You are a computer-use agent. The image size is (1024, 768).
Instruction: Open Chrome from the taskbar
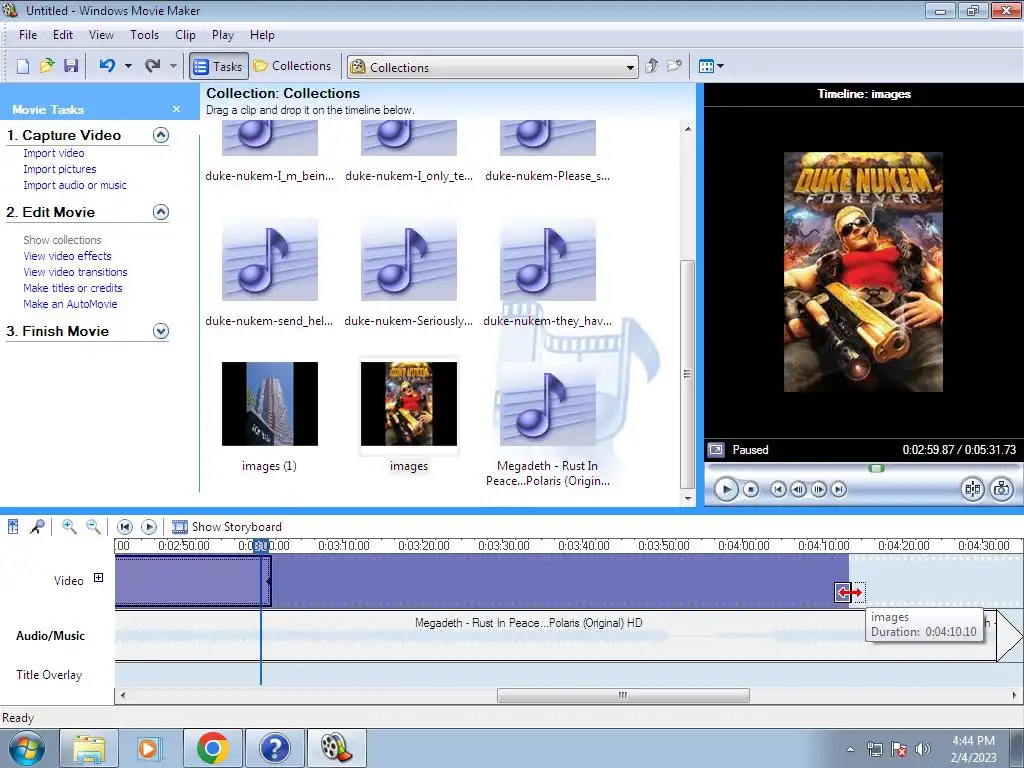[212, 748]
